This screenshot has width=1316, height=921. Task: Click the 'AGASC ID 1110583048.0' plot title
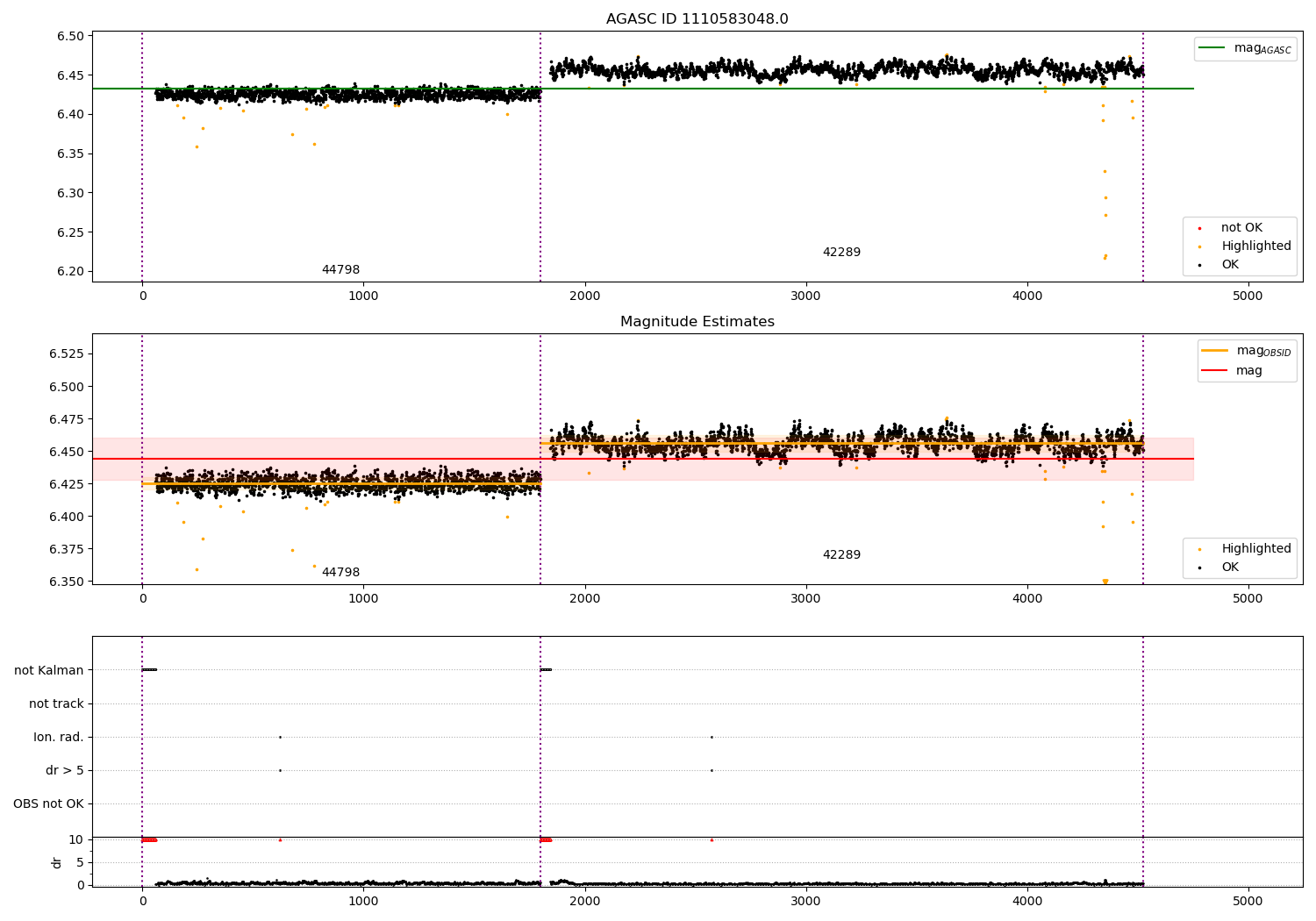click(x=697, y=19)
